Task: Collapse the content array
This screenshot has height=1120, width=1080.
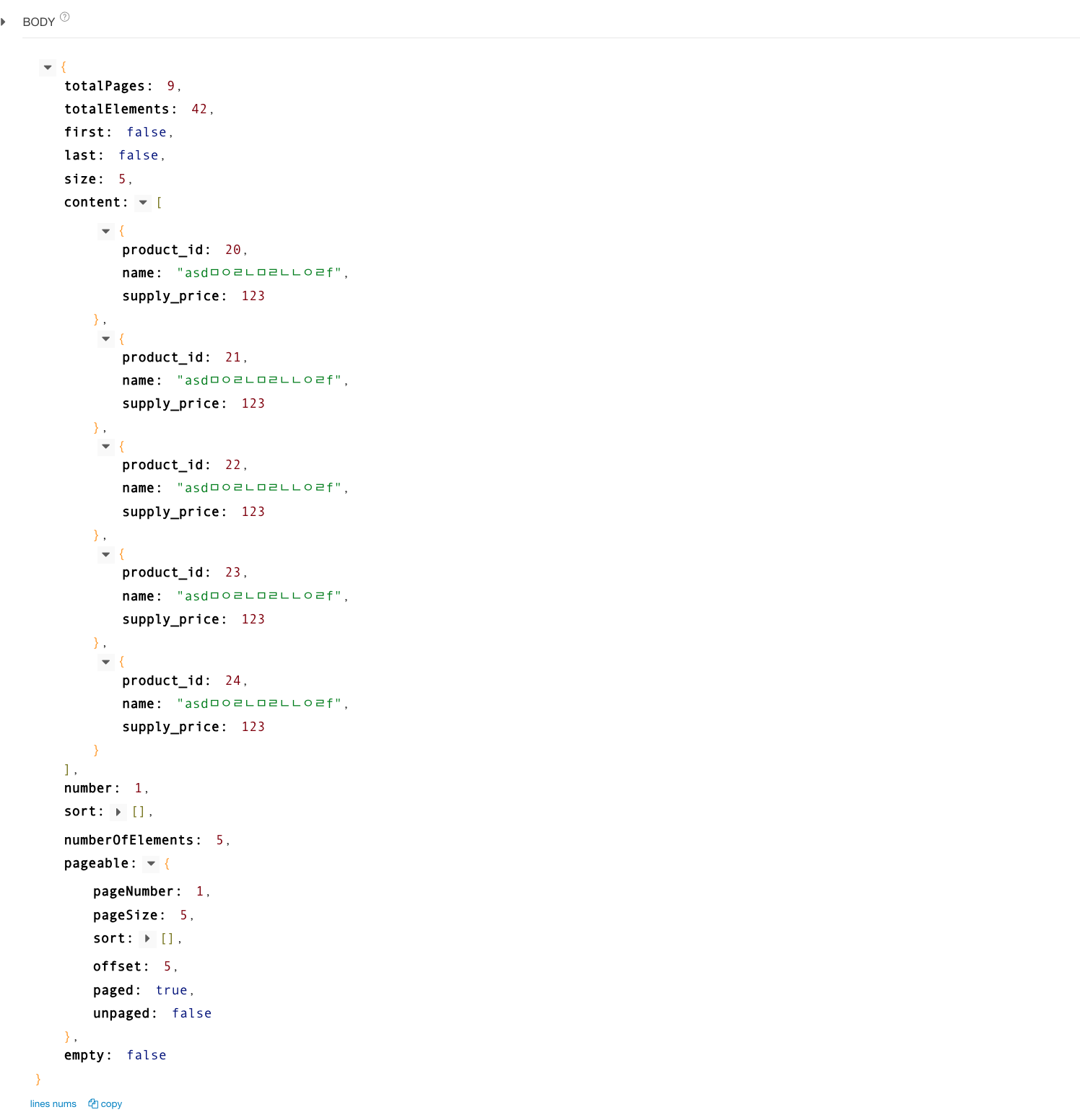Action: point(143,202)
